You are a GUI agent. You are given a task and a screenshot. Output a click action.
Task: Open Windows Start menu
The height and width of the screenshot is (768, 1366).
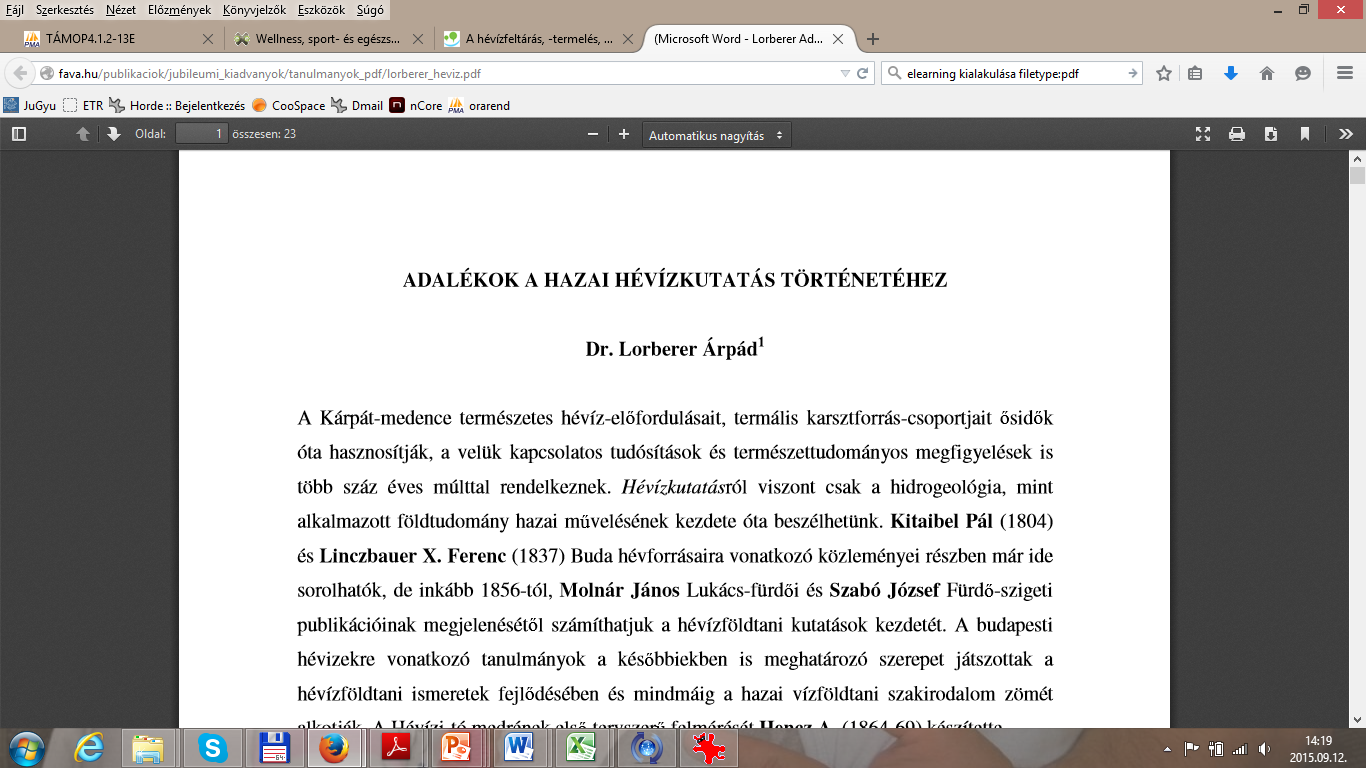pos(27,747)
